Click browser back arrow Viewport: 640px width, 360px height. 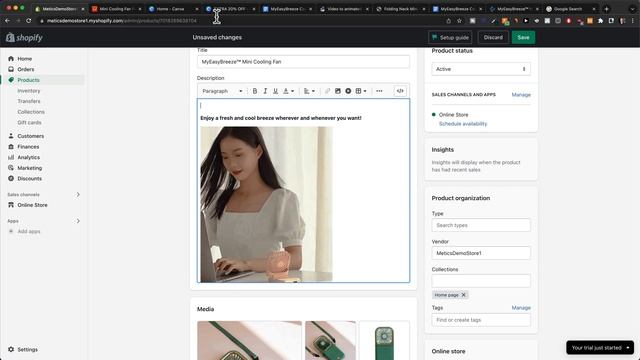click(7, 20)
